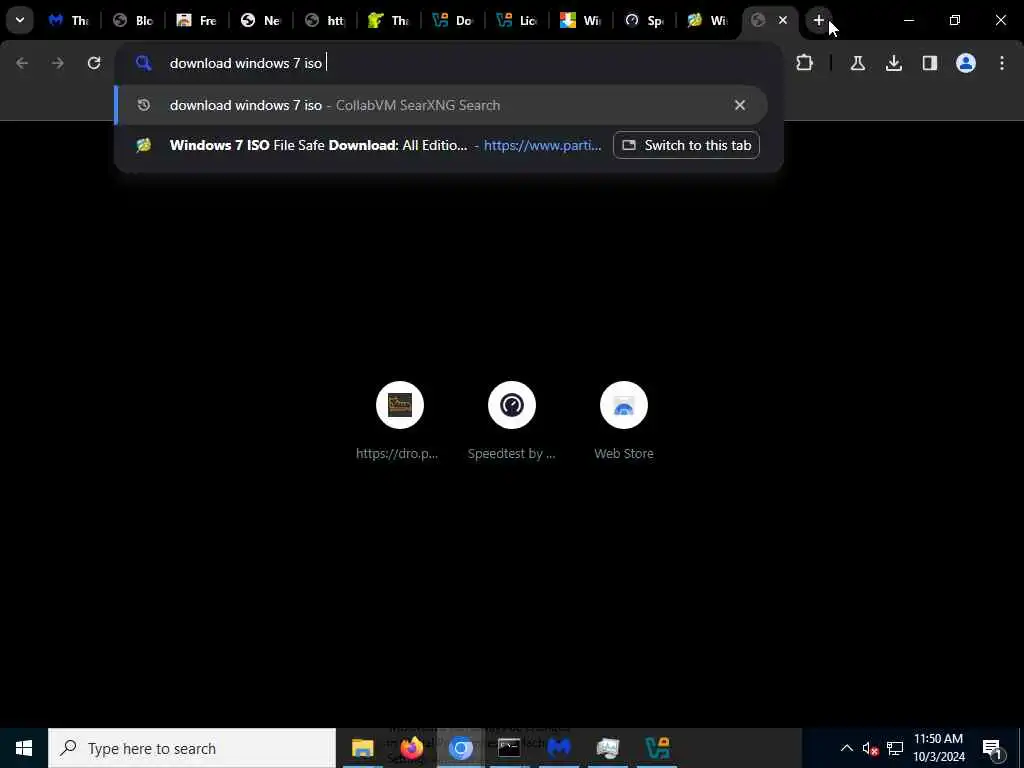Switch to the 'Lic' tab

(x=517, y=21)
